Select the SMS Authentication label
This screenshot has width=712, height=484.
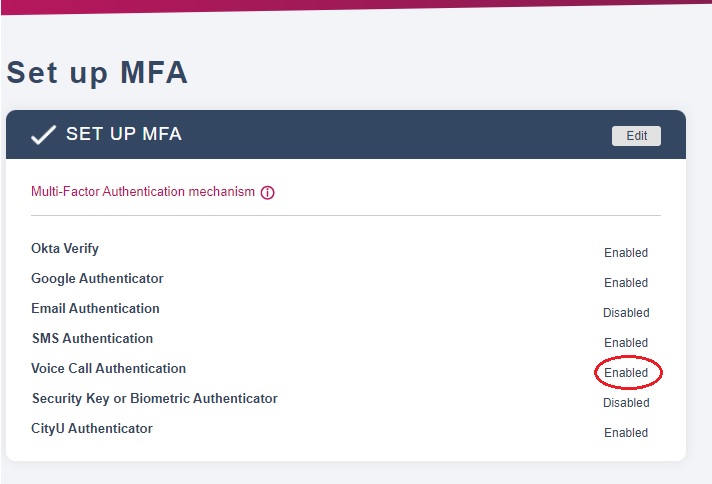pos(92,338)
